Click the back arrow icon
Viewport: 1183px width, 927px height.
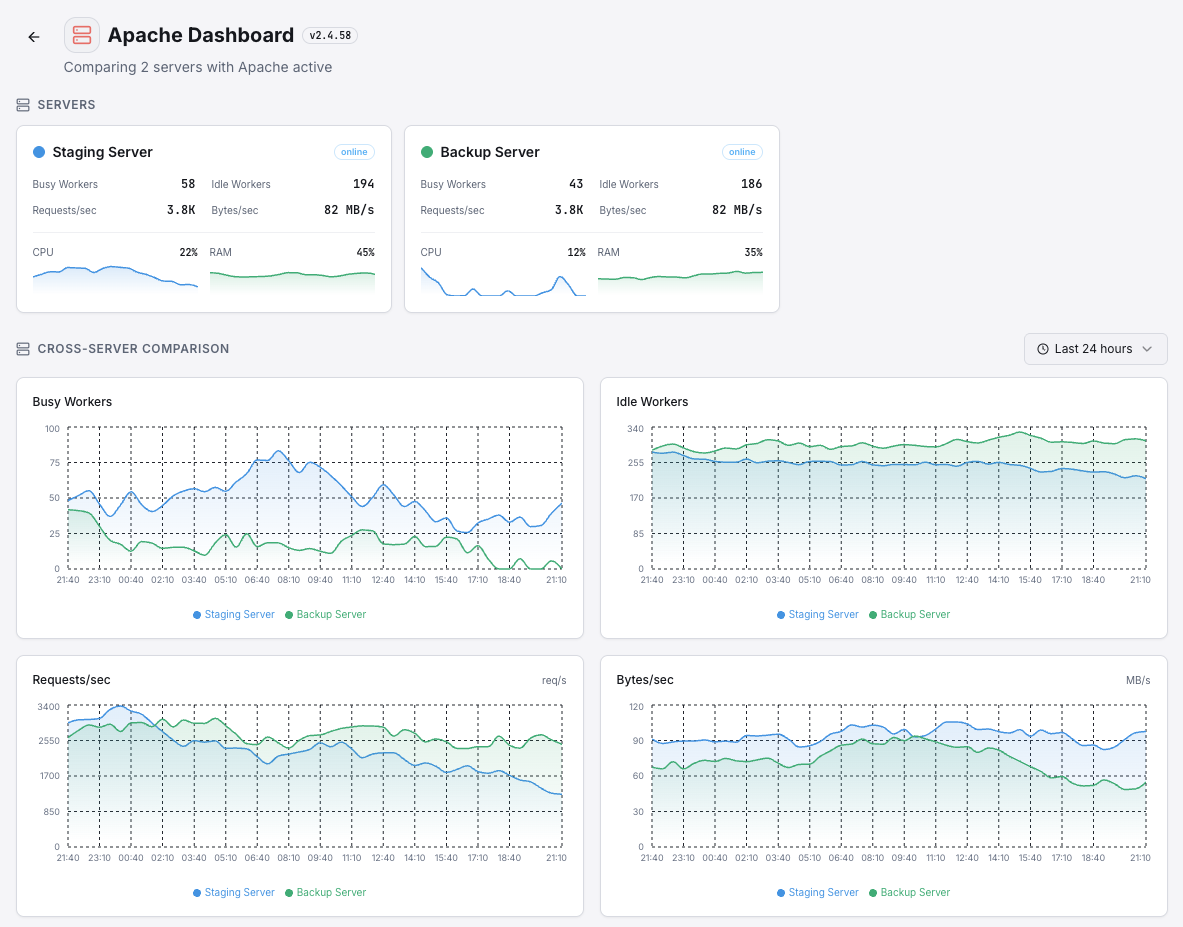33,36
